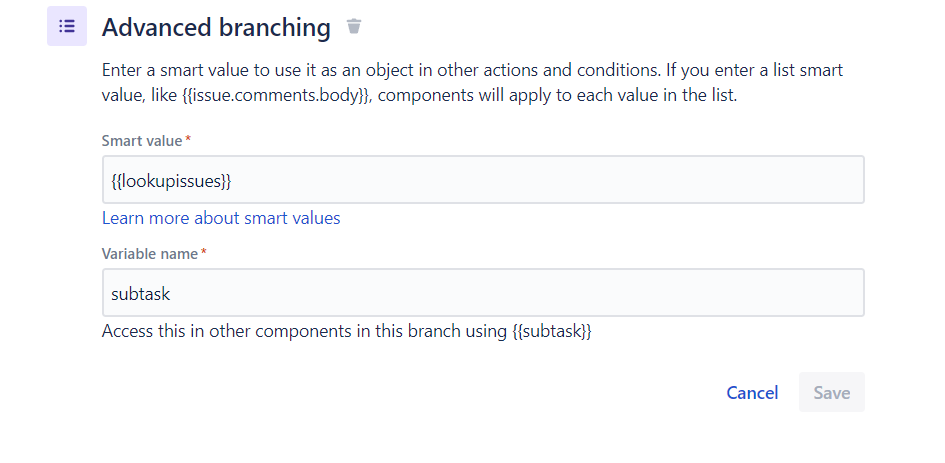Click the {{issue.comments.body}} example in description

[275, 96]
